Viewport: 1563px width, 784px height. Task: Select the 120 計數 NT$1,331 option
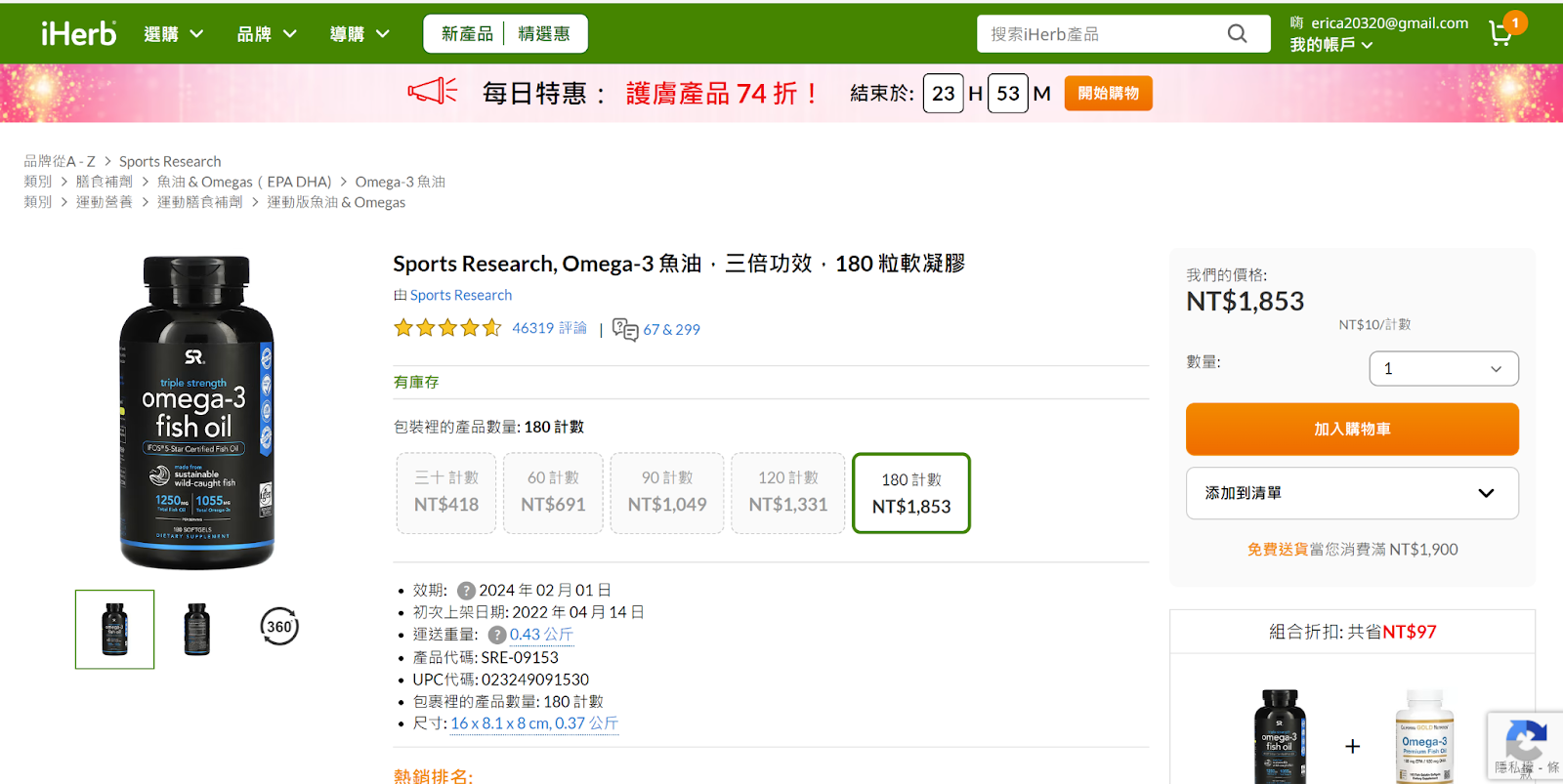788,493
